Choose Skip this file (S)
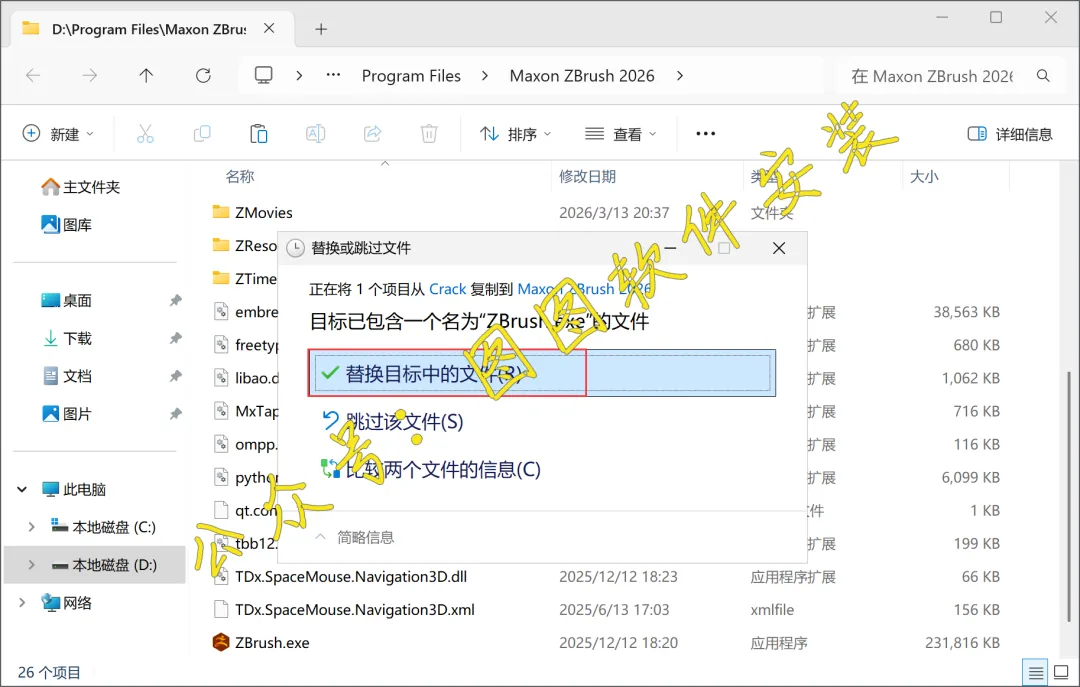The image size is (1080, 687). point(394,421)
